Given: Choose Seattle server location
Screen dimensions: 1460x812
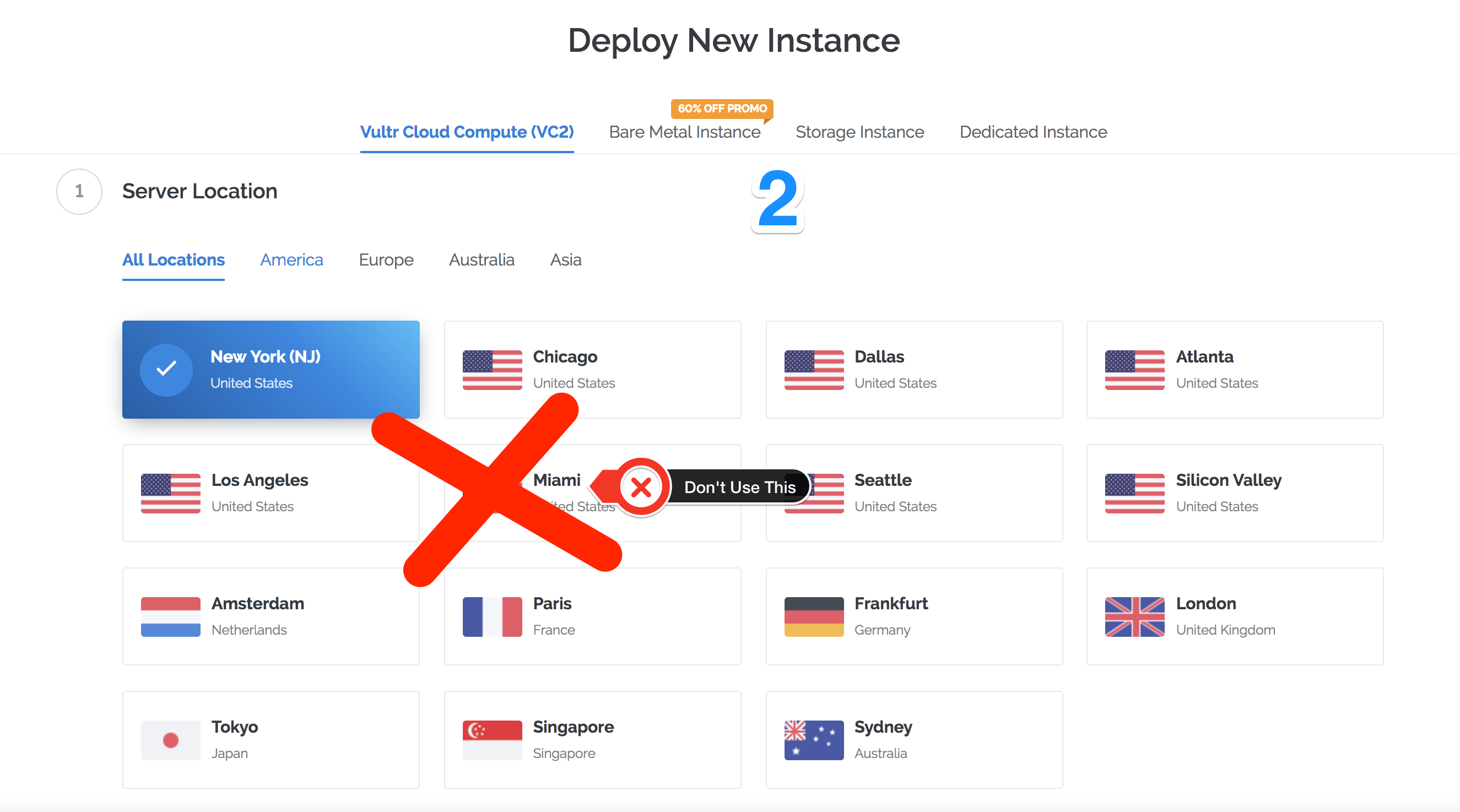Looking at the screenshot, I should 914,493.
